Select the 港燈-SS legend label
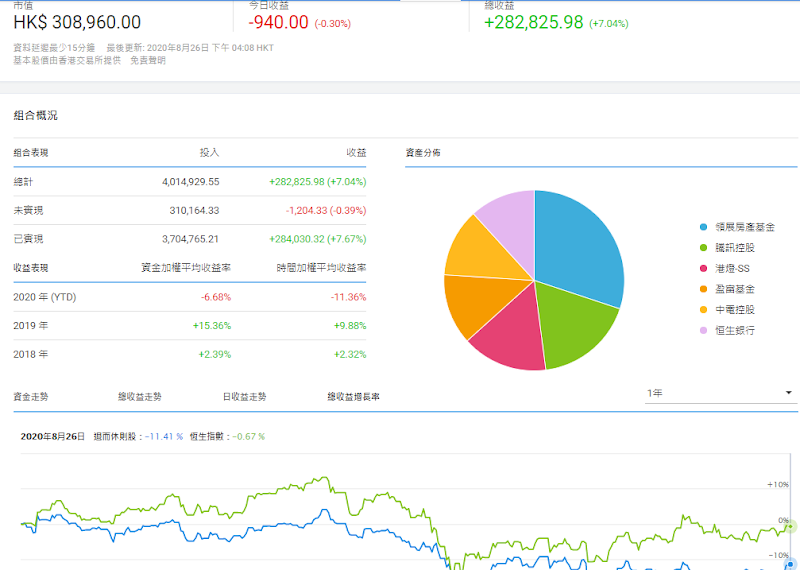 pyautogui.click(x=732, y=268)
